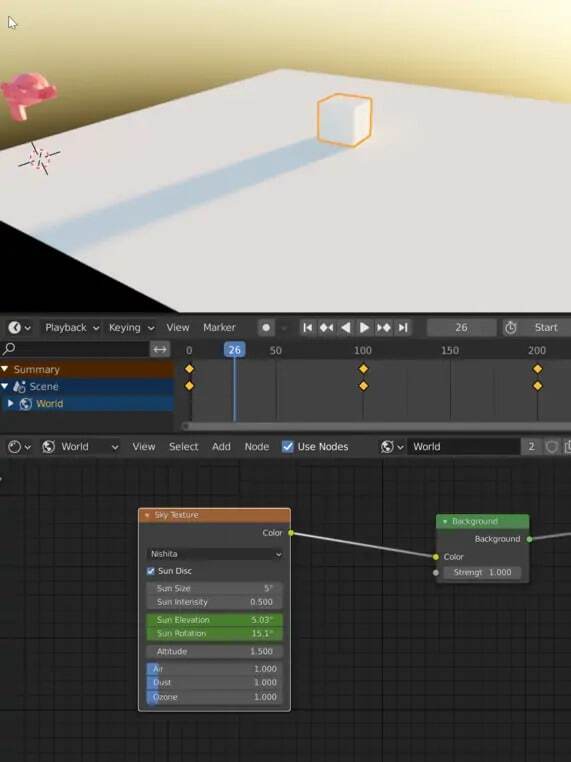Adjust the Sun Rotation field
The image size is (571, 762).
tap(214, 634)
